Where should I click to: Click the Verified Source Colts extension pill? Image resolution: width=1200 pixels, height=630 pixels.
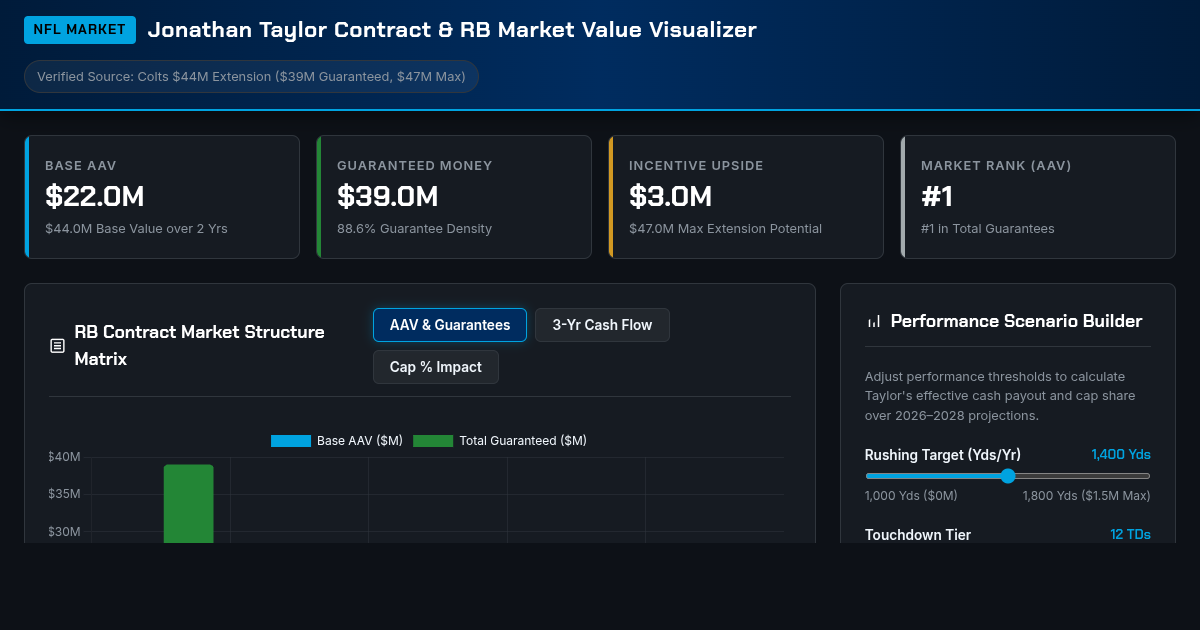click(x=251, y=77)
